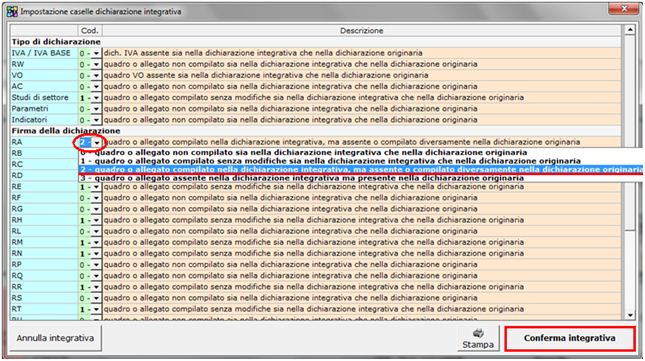645x361 pixels.
Task: Click the window title bar application icon
Action: click(12, 12)
